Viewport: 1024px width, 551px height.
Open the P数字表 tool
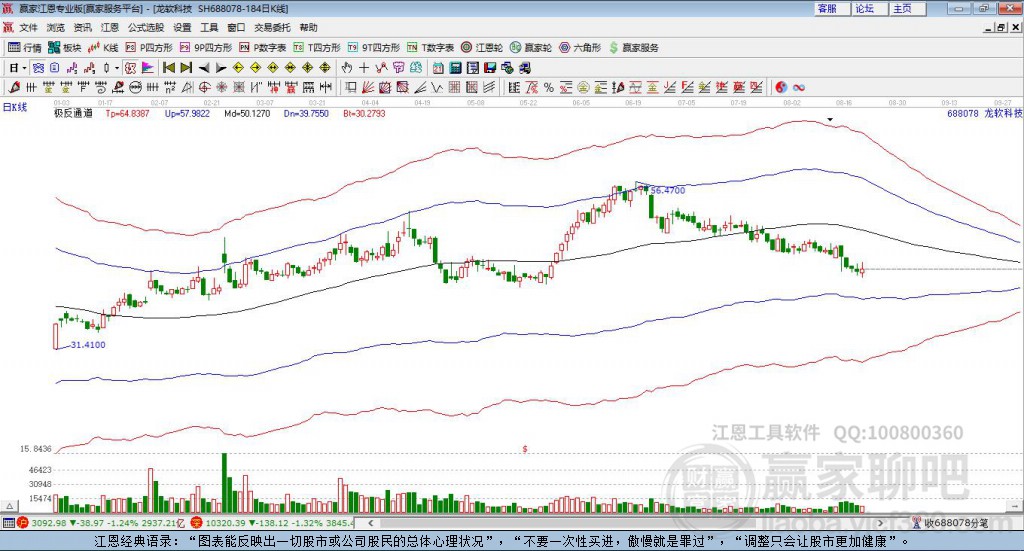point(263,48)
